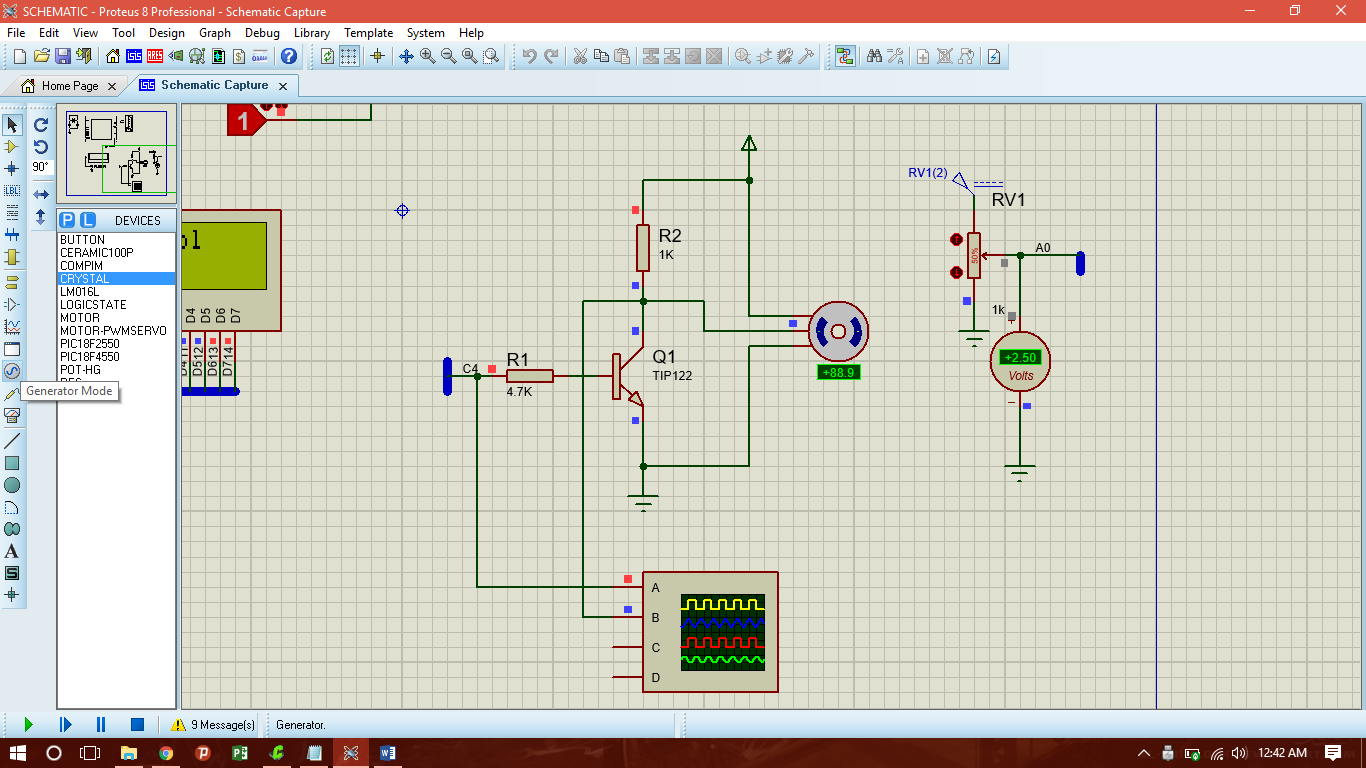Click the Undo arrow icon

pos(529,56)
